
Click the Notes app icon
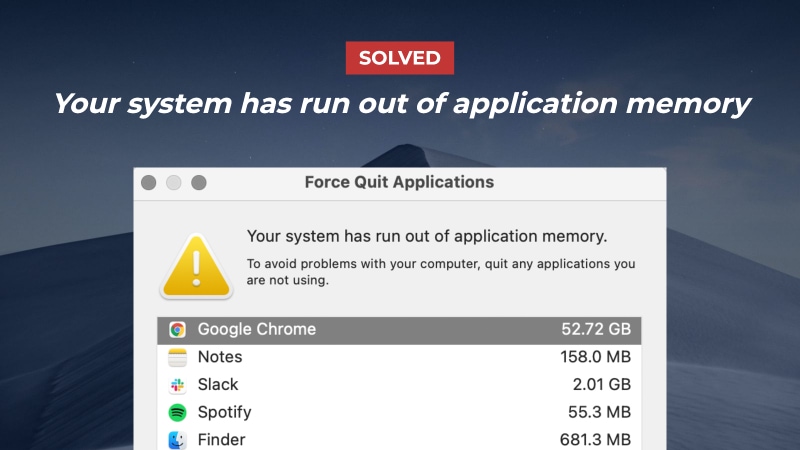click(177, 357)
